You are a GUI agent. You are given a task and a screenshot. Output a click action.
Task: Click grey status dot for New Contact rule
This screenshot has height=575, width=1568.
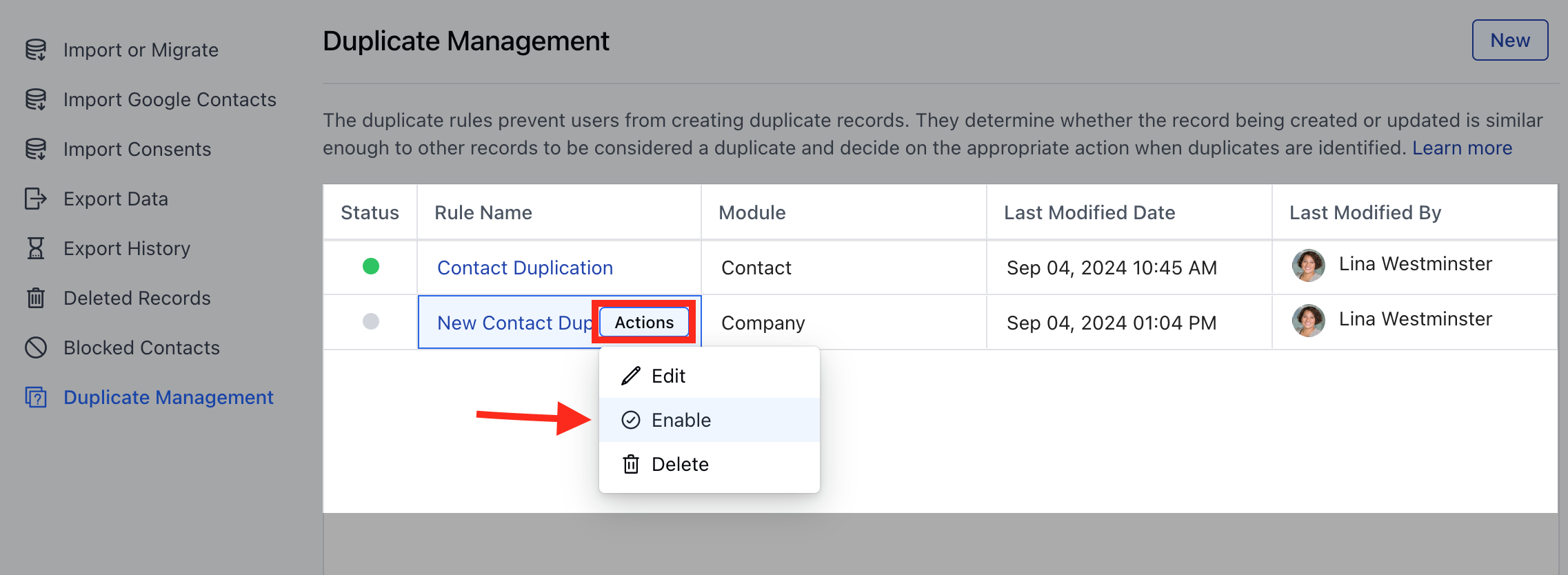(371, 321)
